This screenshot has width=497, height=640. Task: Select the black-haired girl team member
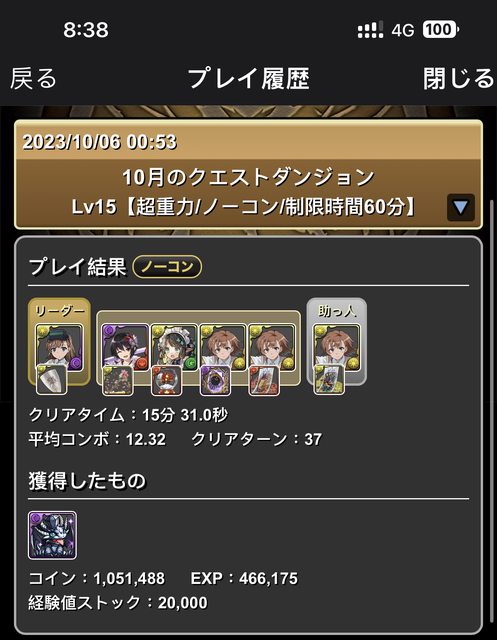125,347
